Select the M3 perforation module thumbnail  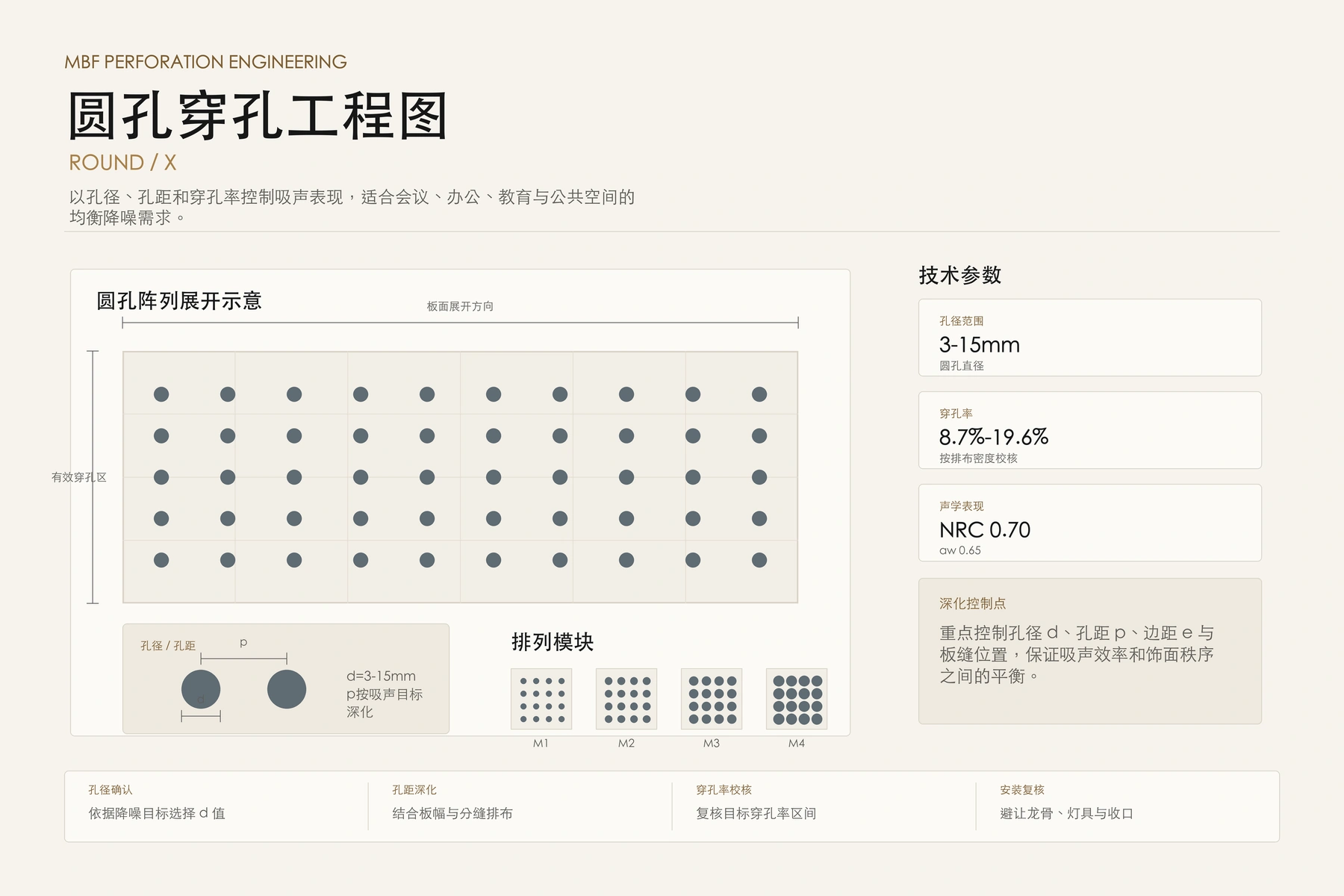point(712,699)
